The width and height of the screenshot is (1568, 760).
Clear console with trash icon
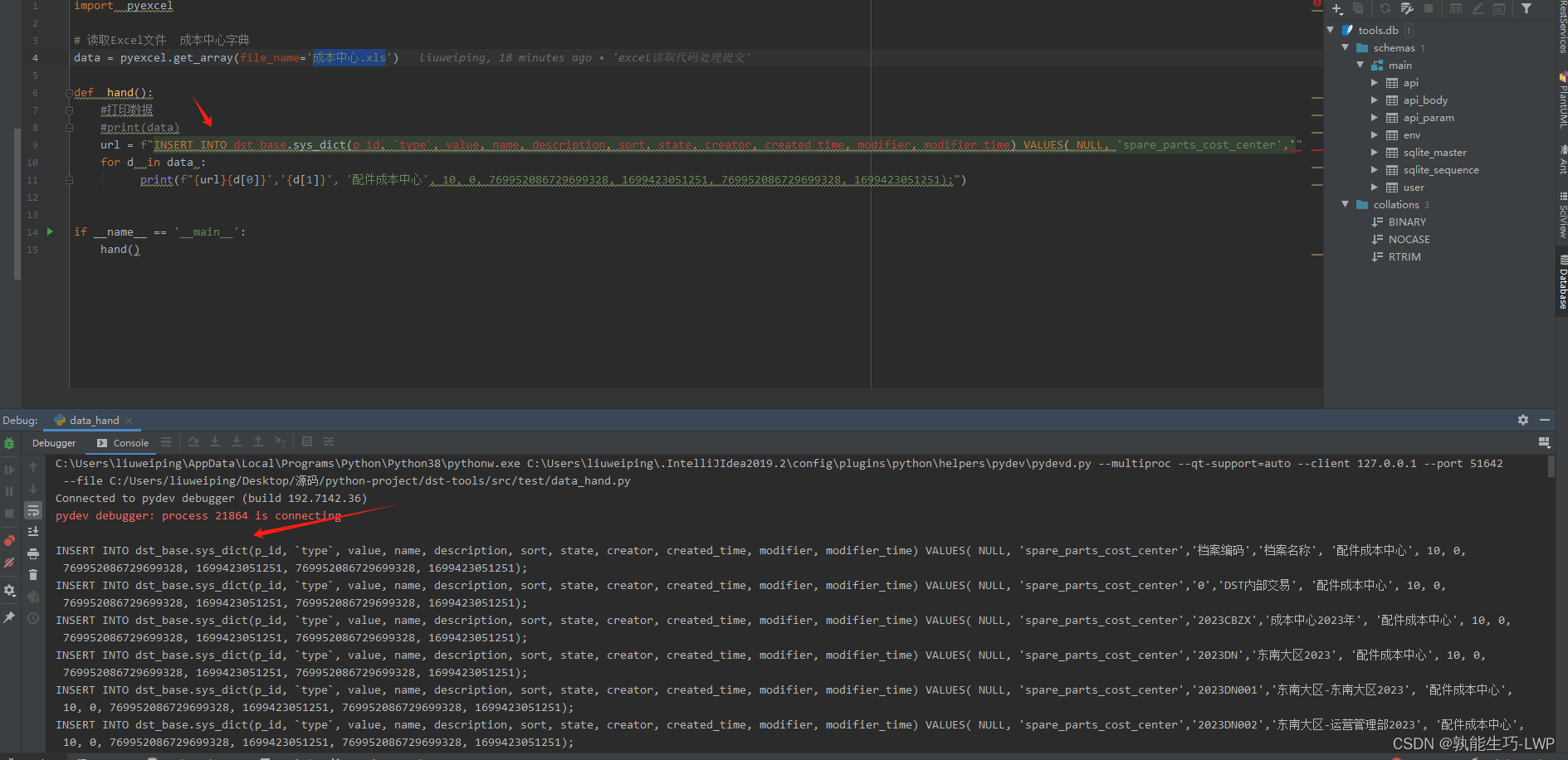point(33,575)
